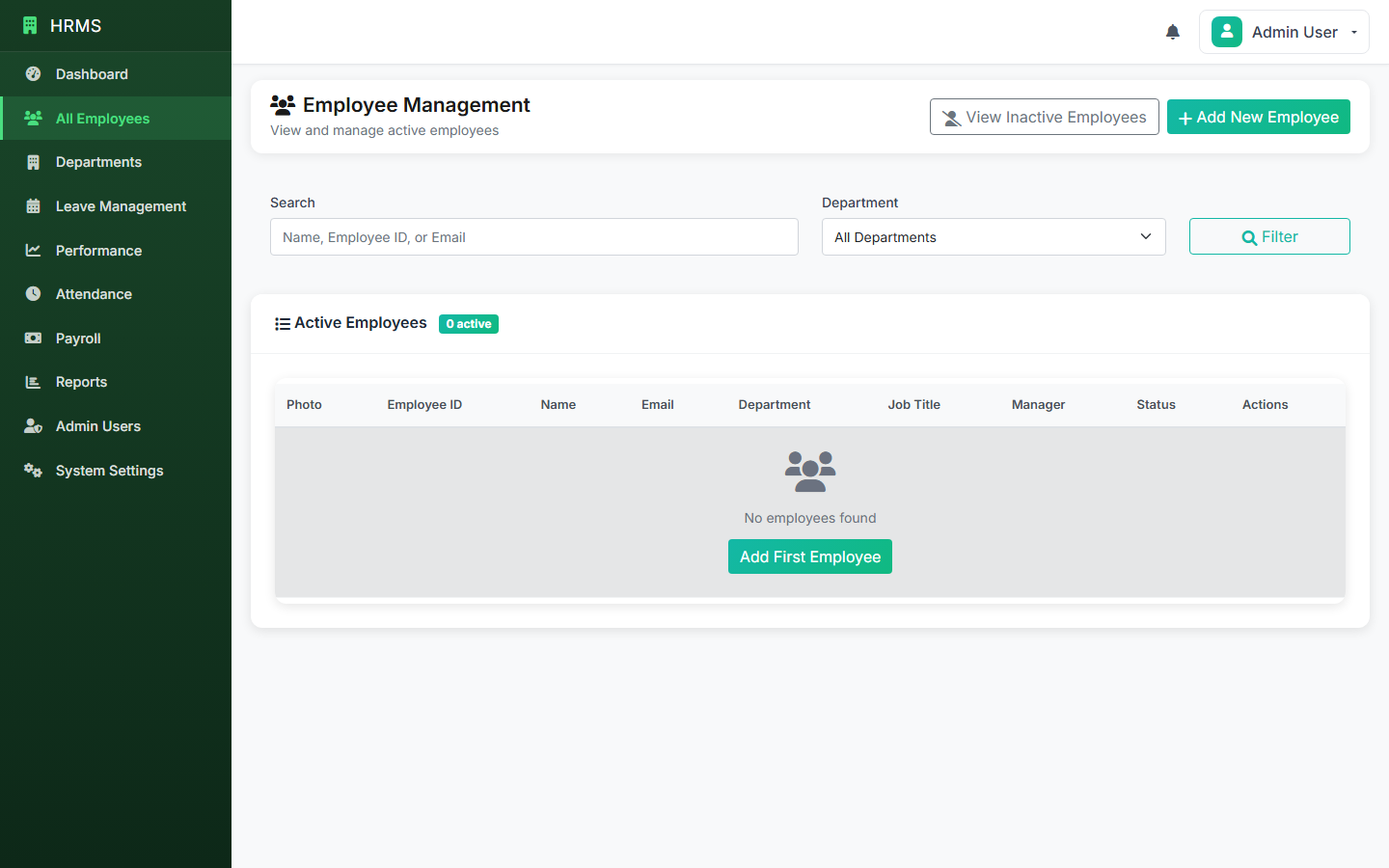The image size is (1389, 868).
Task: Click the HRMS brand title
Action: coord(75,26)
